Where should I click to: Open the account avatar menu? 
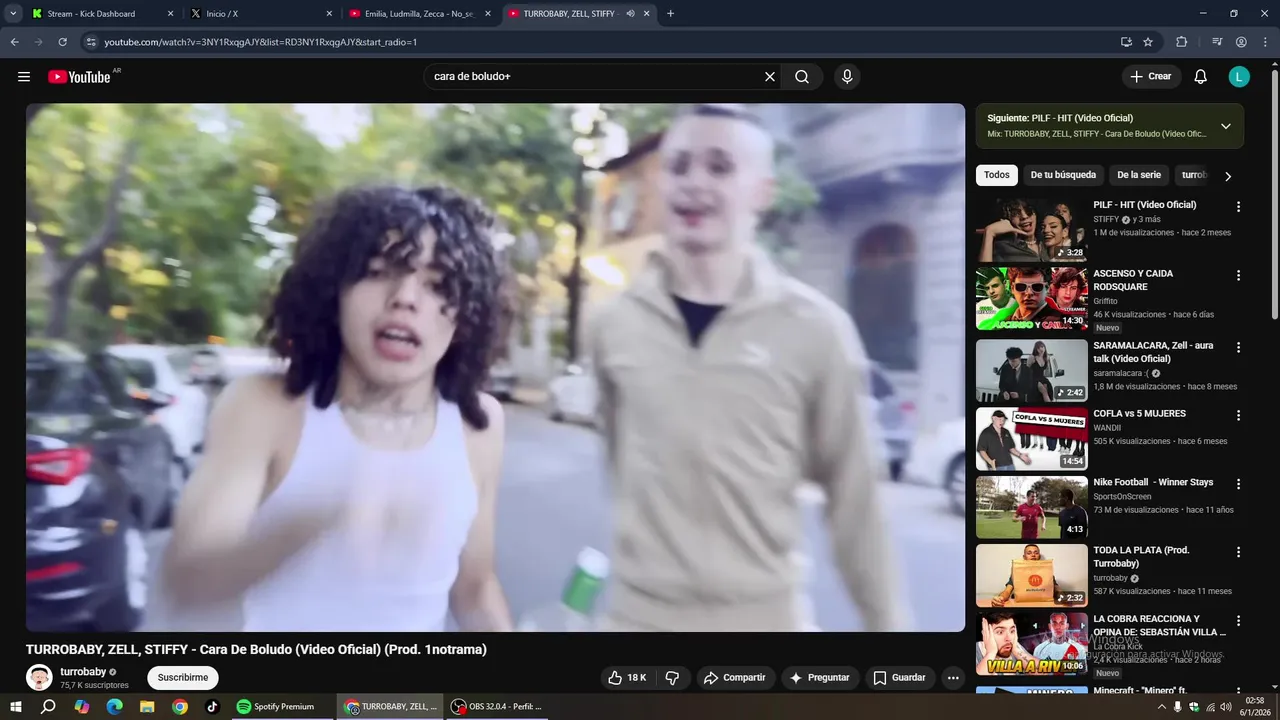[x=1239, y=77]
